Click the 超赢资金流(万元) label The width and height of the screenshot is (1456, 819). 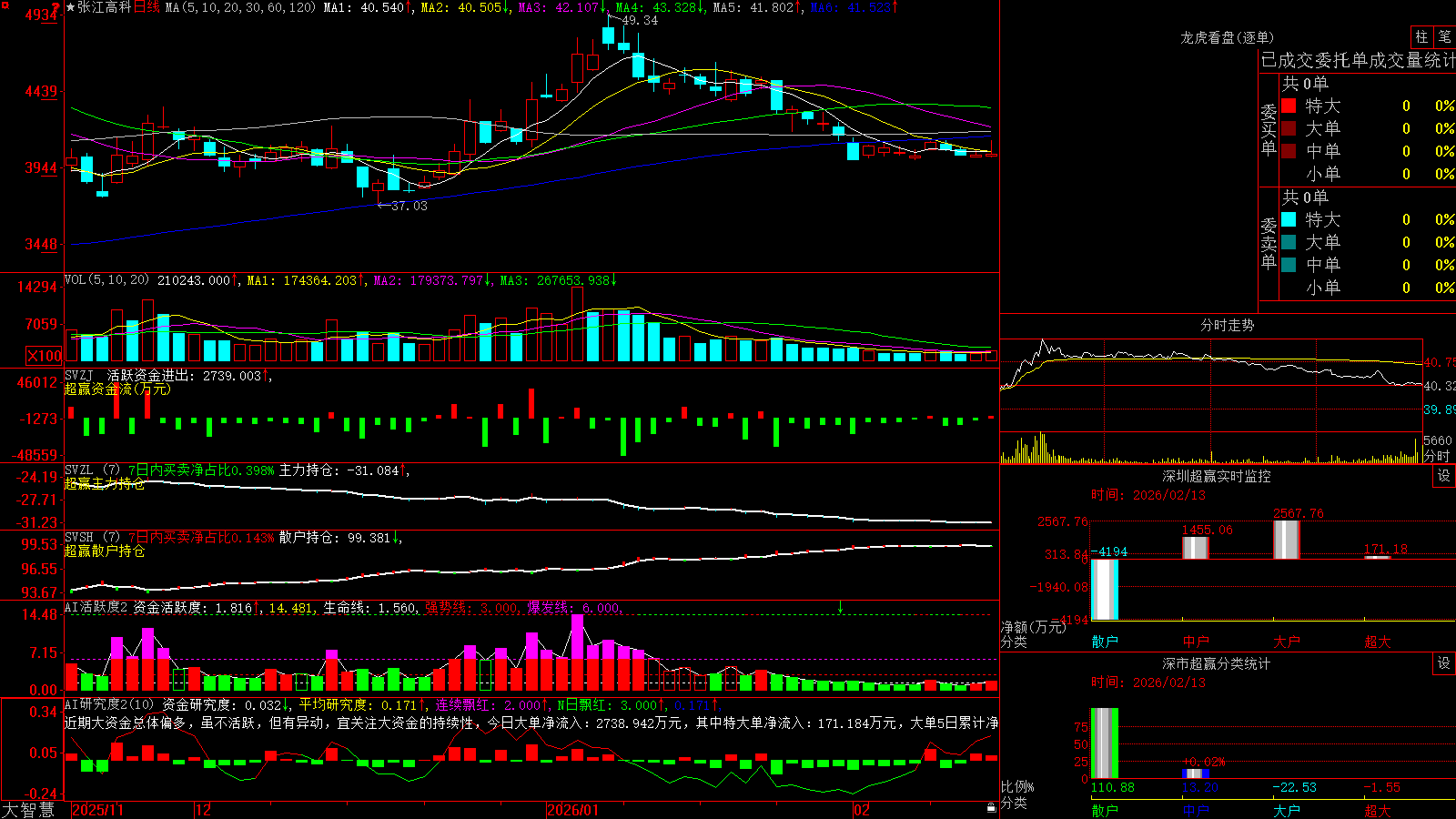(117, 389)
